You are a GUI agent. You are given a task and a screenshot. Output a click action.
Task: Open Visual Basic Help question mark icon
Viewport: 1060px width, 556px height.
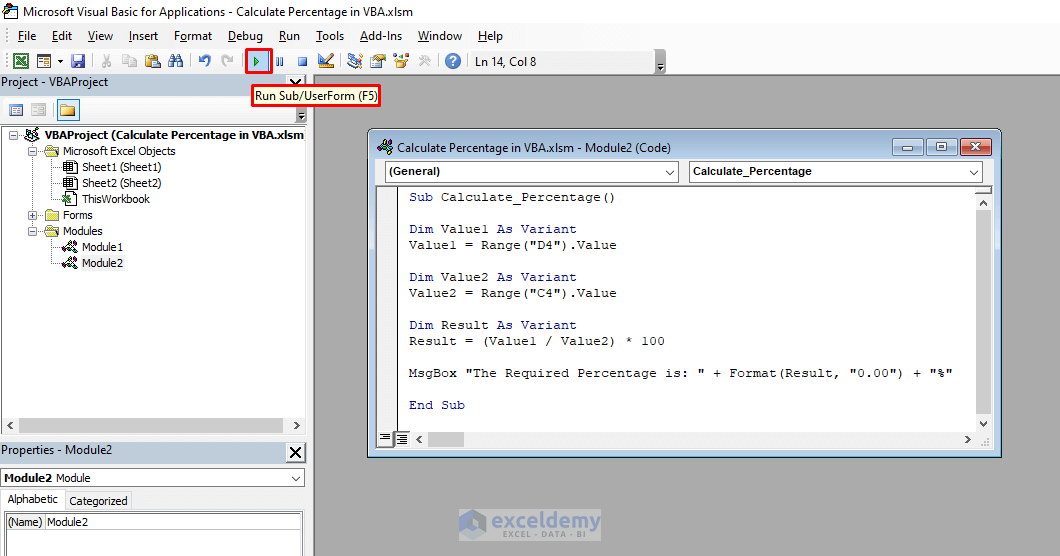click(453, 62)
